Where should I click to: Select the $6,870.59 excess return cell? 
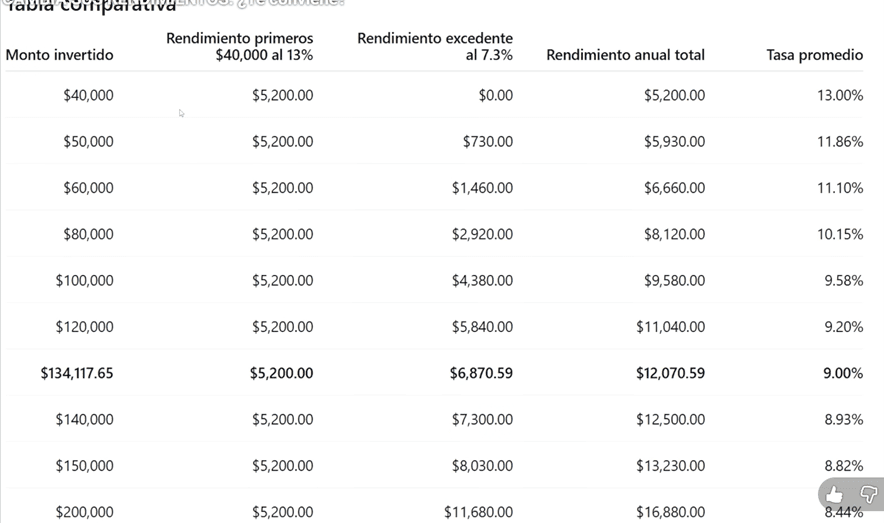(481, 373)
